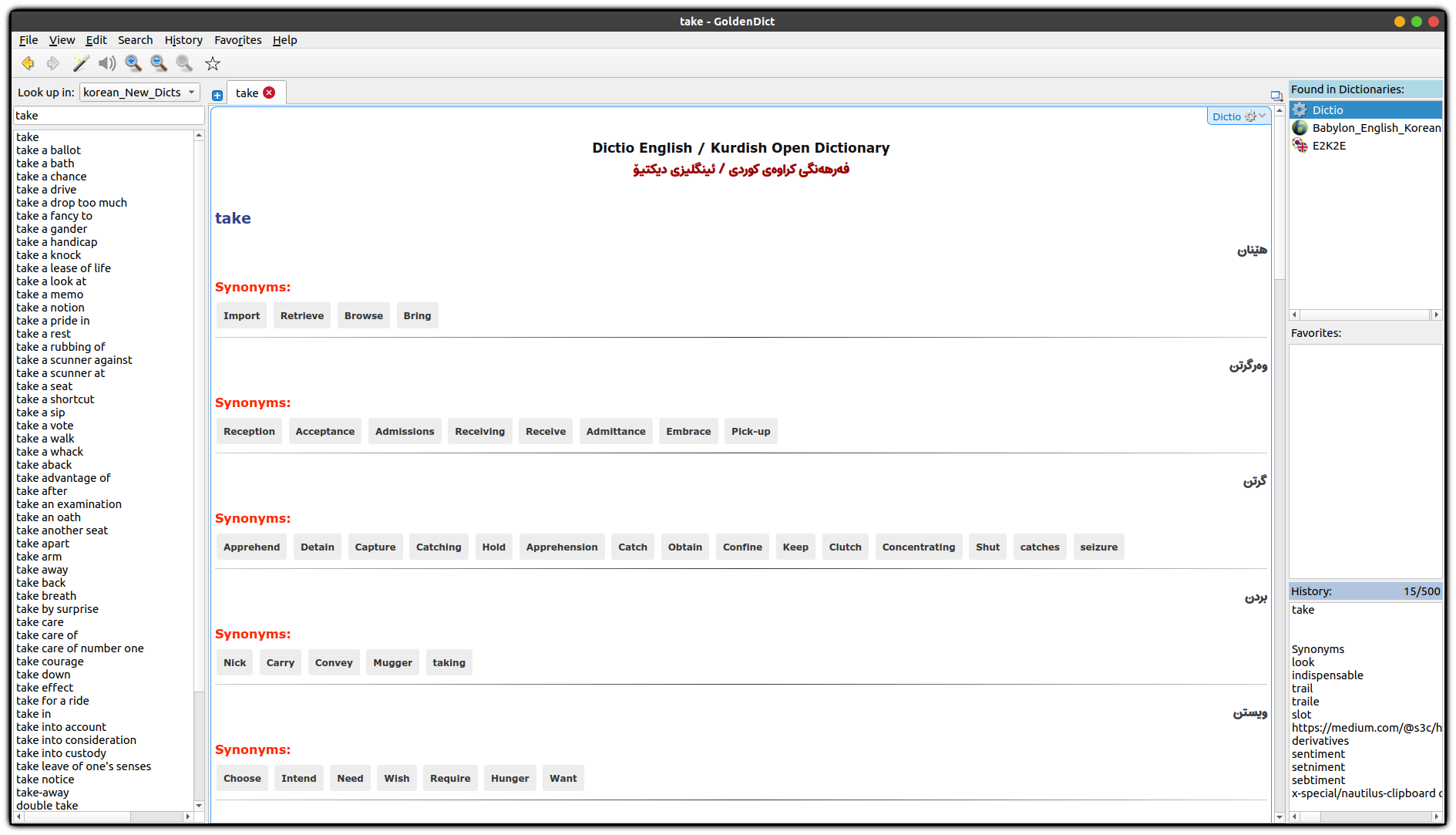1456x835 pixels.
Task: Select 'double take' in the word list
Action: pos(48,806)
